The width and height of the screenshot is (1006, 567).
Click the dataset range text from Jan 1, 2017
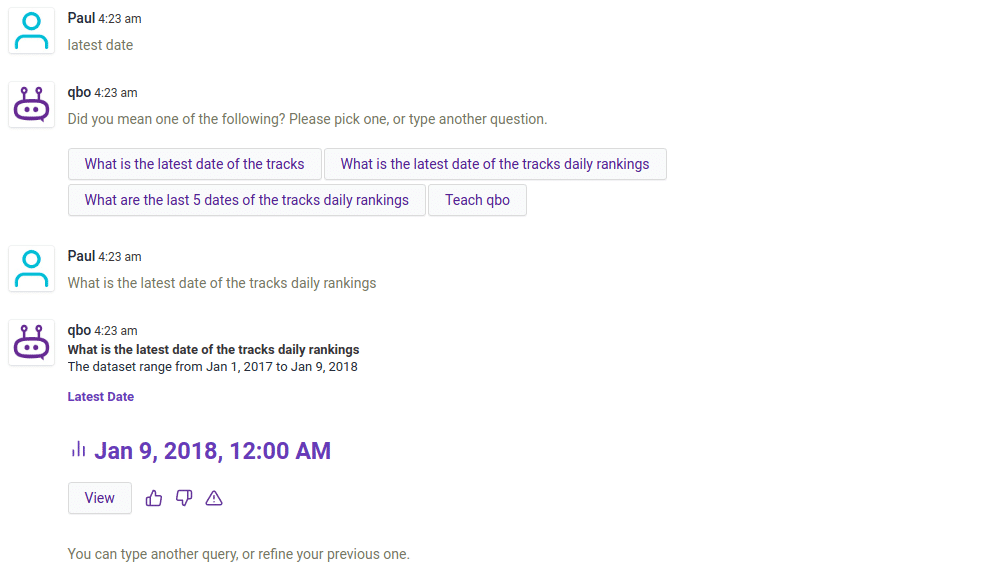point(212,367)
